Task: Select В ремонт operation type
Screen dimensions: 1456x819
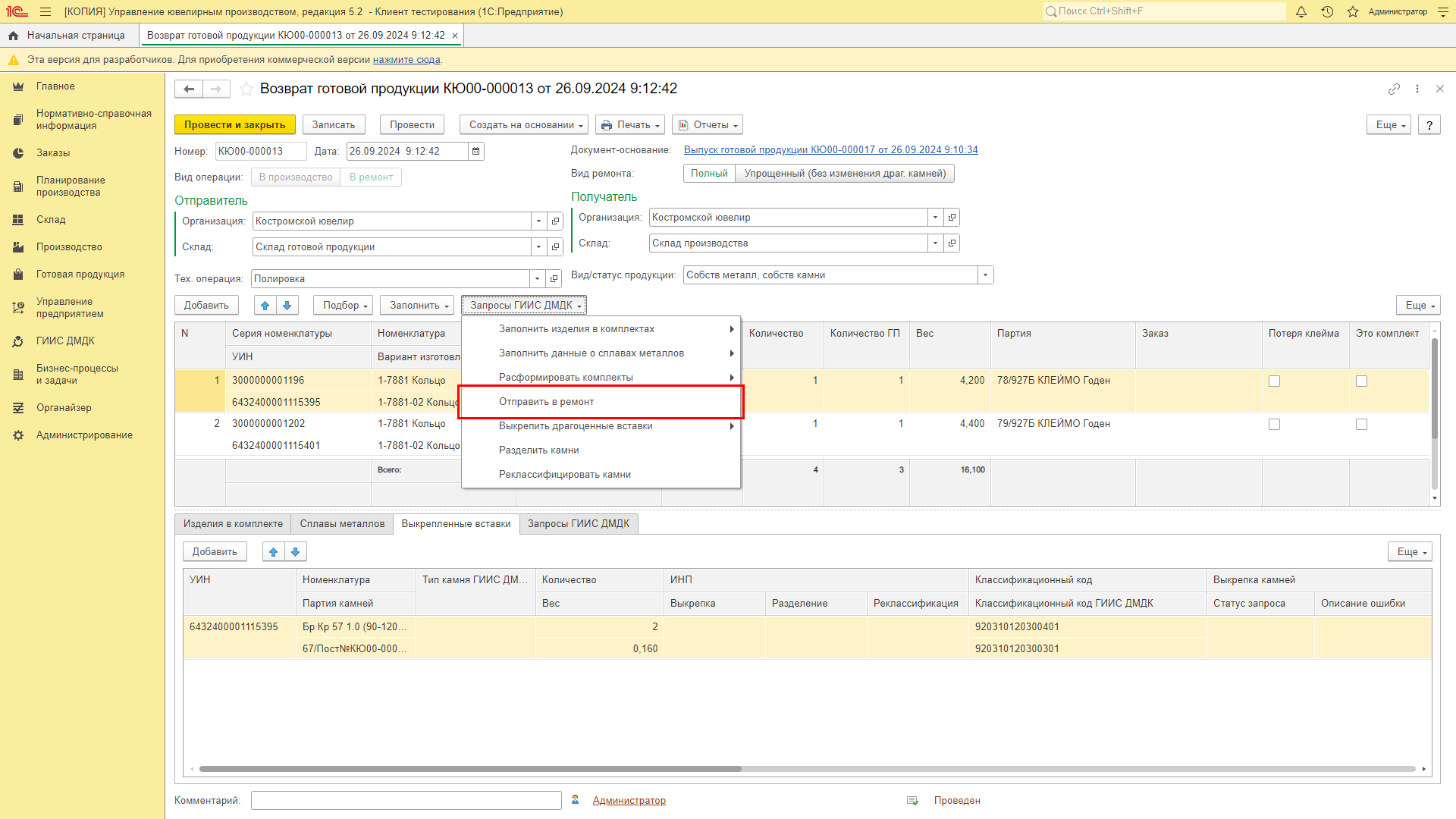Action: coord(371,177)
